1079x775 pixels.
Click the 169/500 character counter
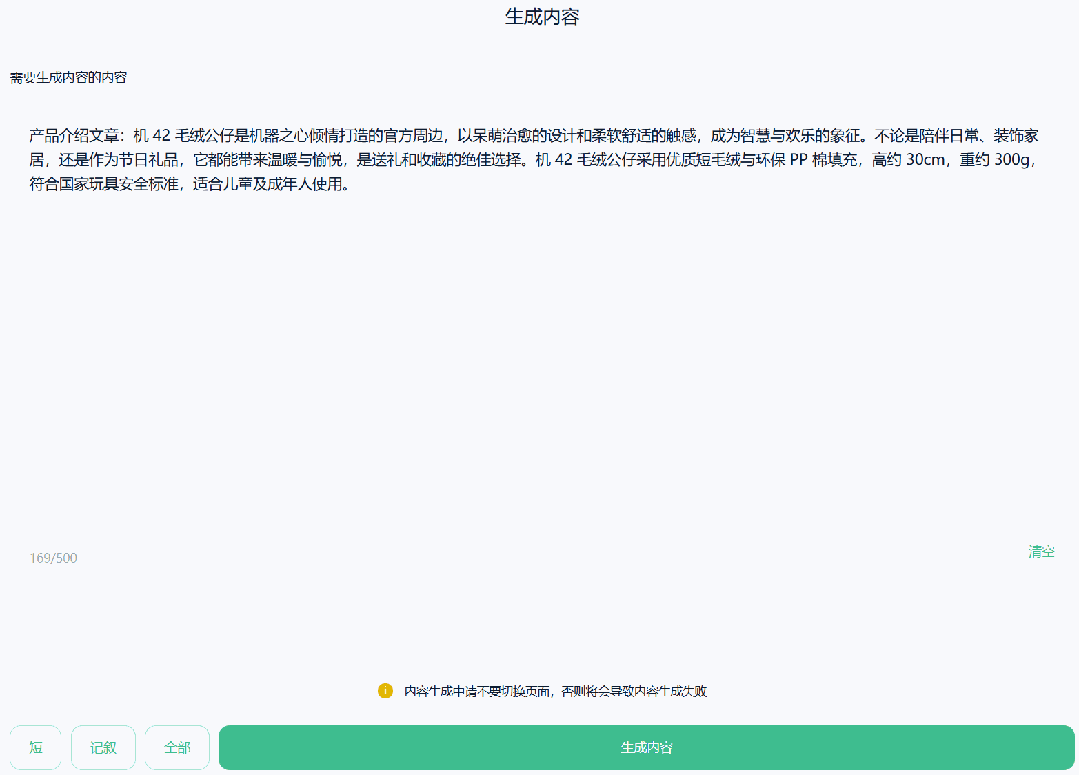pyautogui.click(x=52, y=558)
